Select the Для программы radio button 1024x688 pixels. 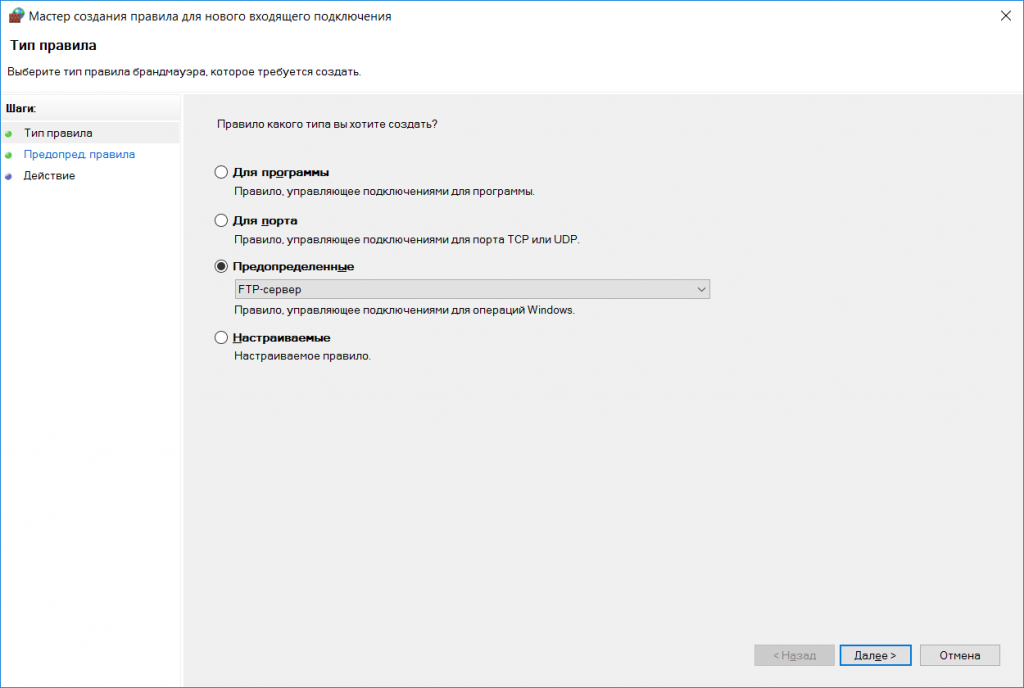point(221,172)
